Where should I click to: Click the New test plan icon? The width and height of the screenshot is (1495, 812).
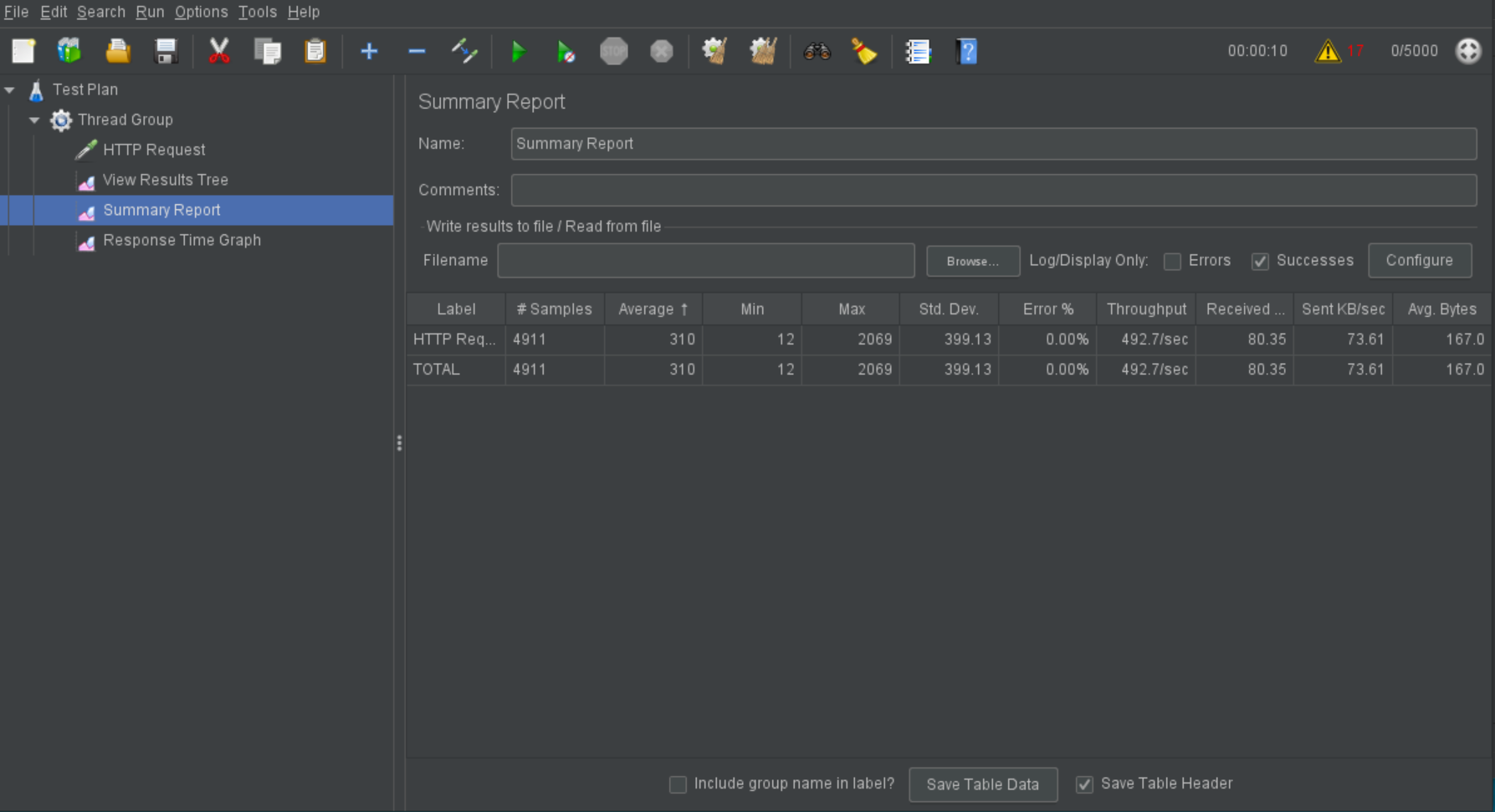(x=23, y=51)
